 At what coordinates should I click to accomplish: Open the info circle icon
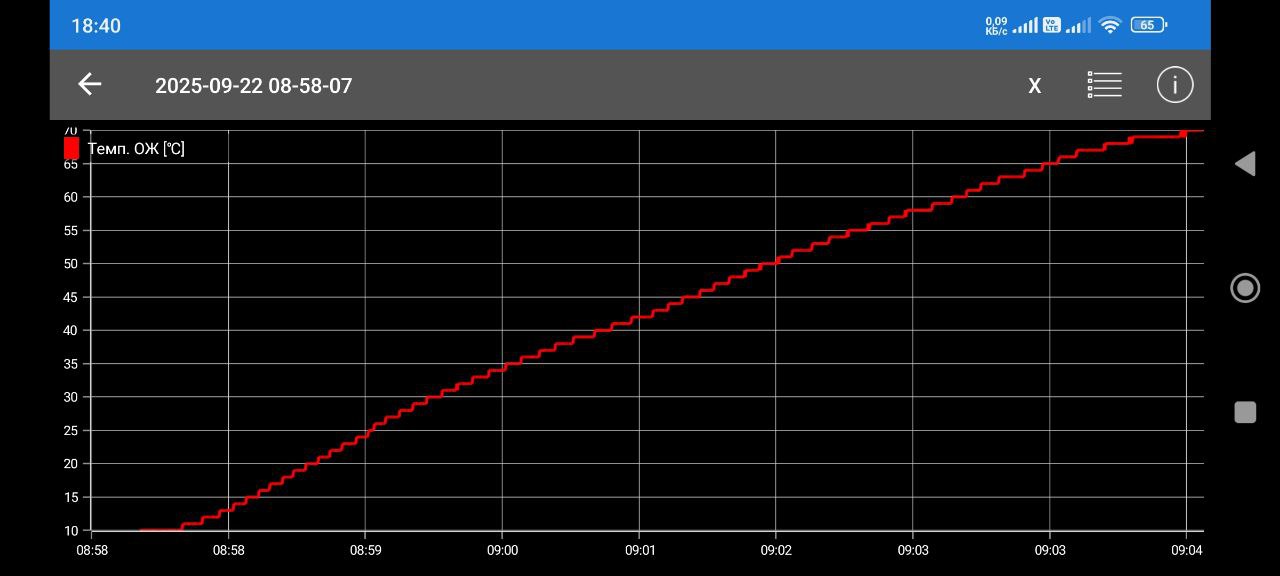(1175, 85)
